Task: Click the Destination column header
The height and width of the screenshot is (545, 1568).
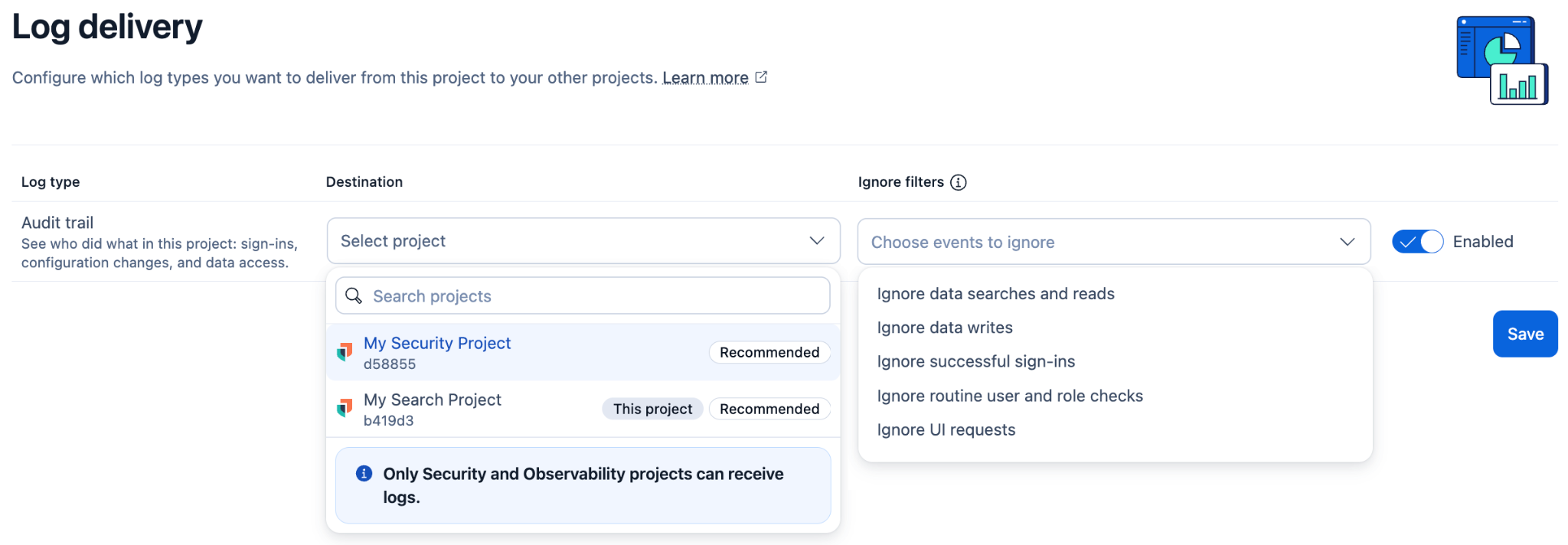Action: click(x=364, y=182)
